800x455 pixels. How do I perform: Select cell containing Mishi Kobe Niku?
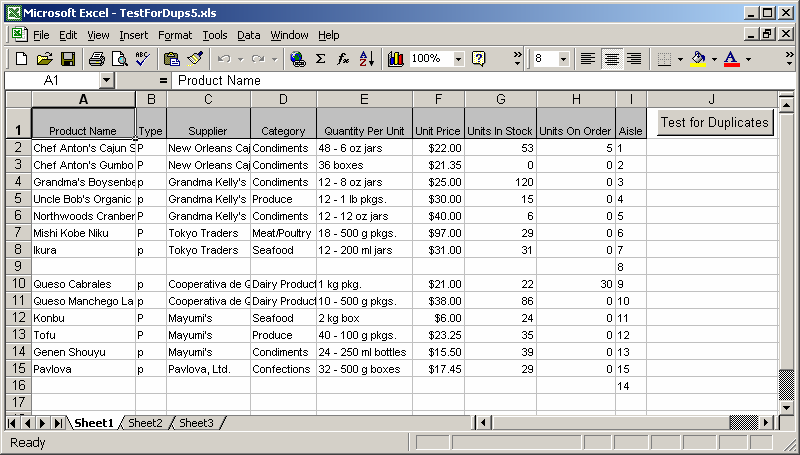(x=84, y=233)
